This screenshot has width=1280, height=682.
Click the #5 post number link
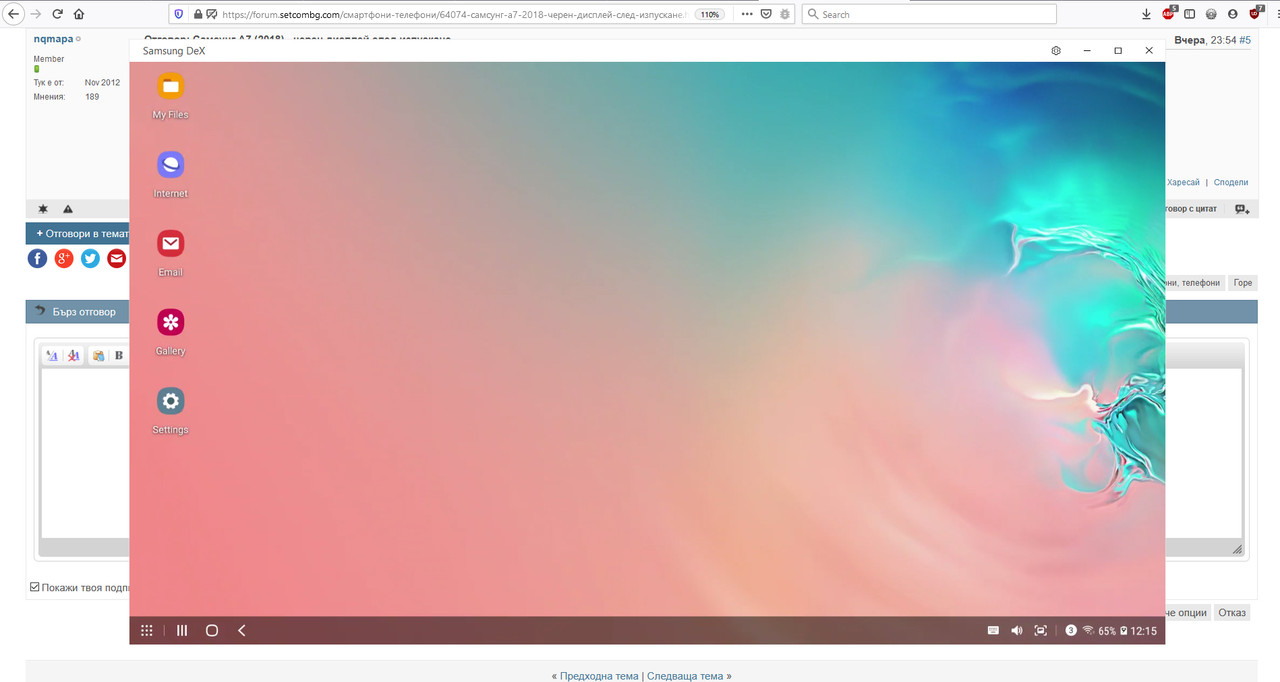click(x=1247, y=40)
